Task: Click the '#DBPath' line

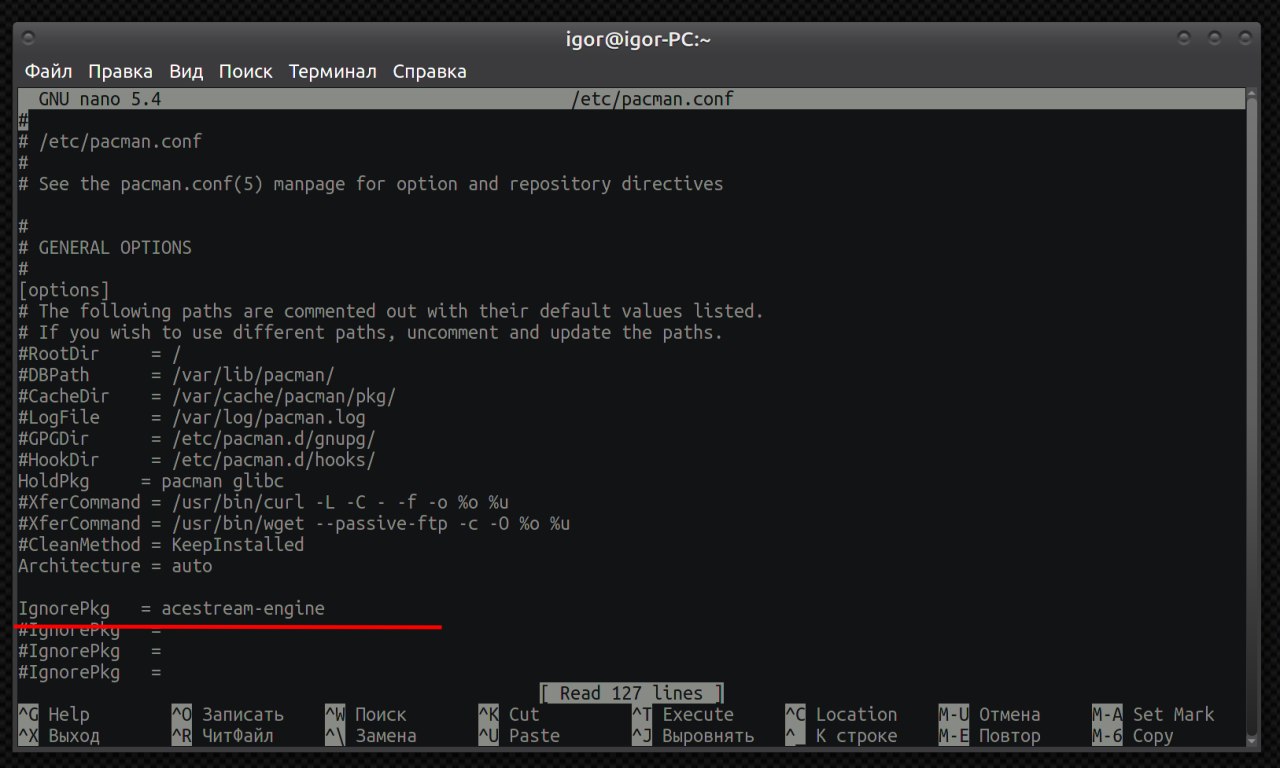Action: (x=176, y=375)
